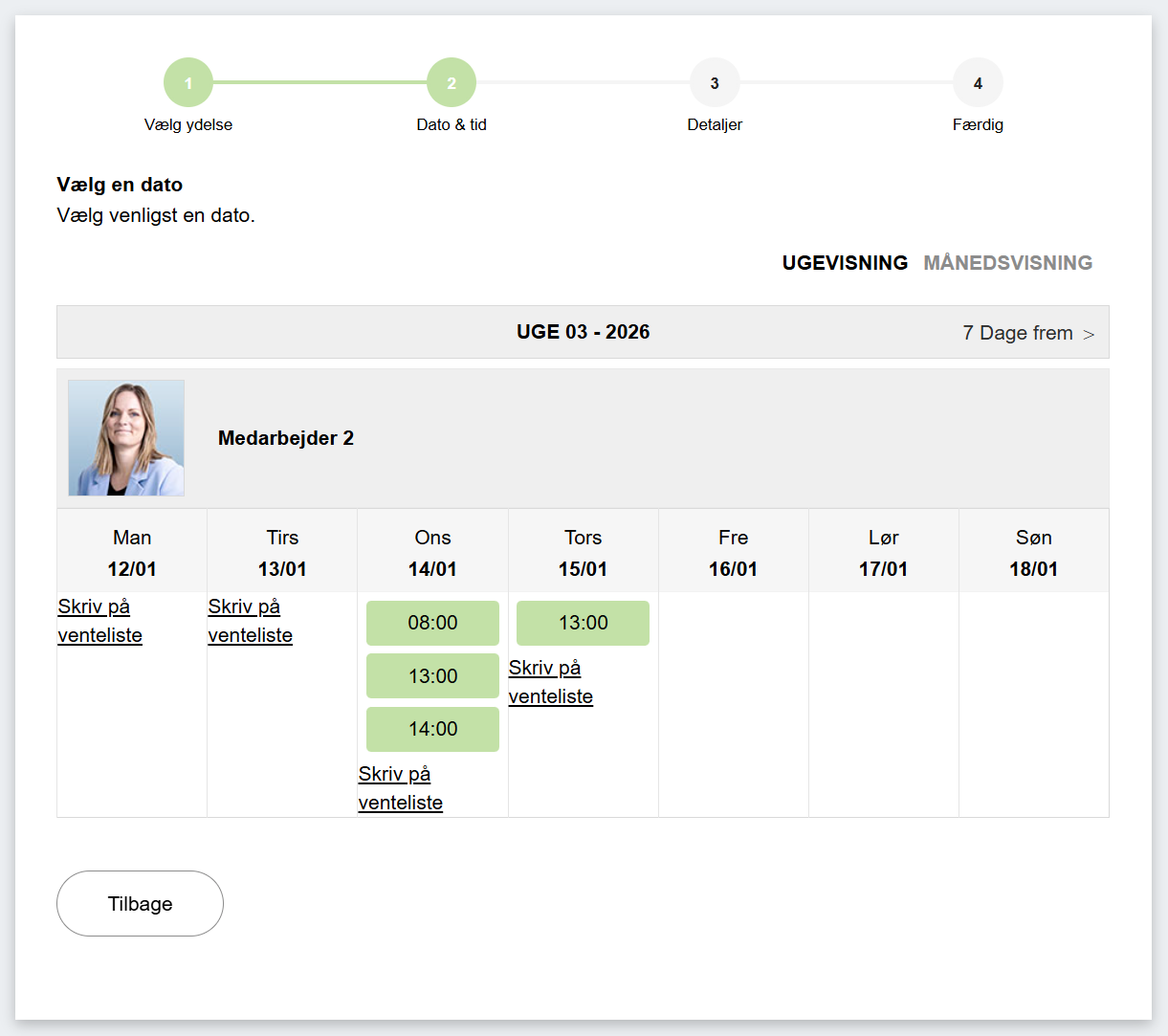Click the Fre 16/01 column header

tap(733, 553)
